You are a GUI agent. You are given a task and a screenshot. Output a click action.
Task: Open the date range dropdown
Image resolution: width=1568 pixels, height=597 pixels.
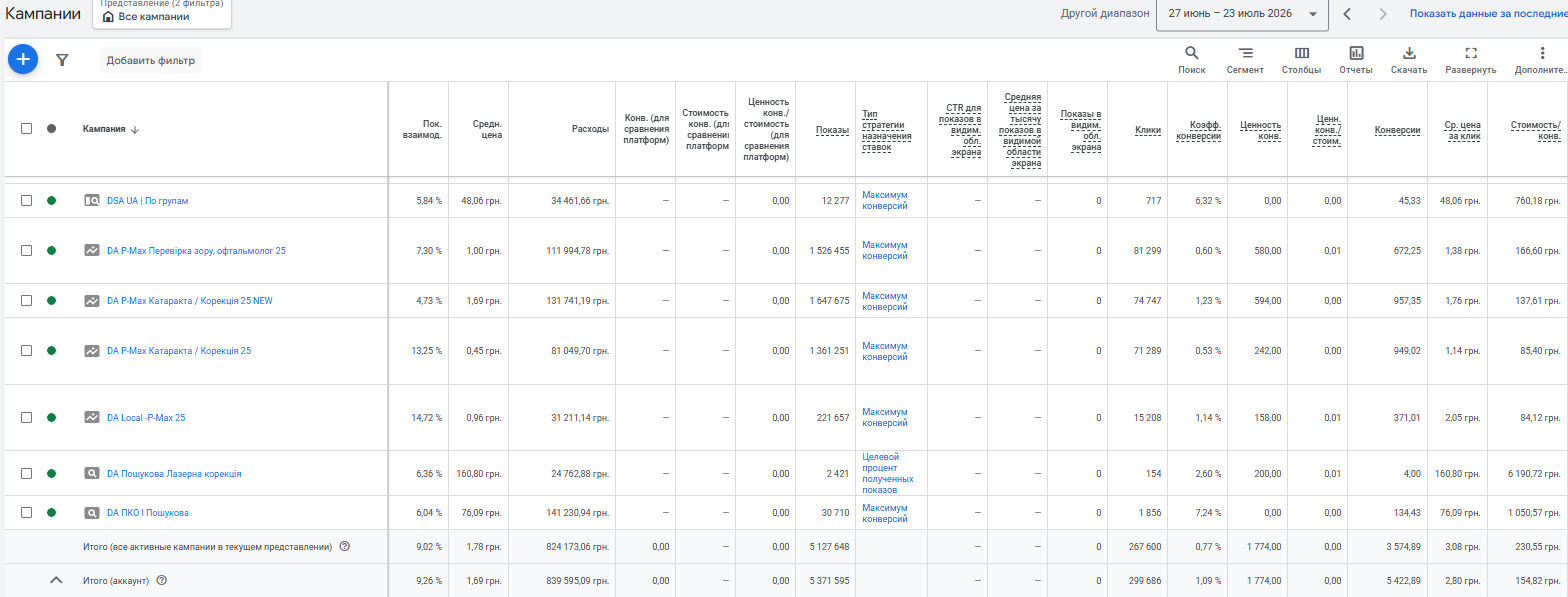tap(1242, 14)
